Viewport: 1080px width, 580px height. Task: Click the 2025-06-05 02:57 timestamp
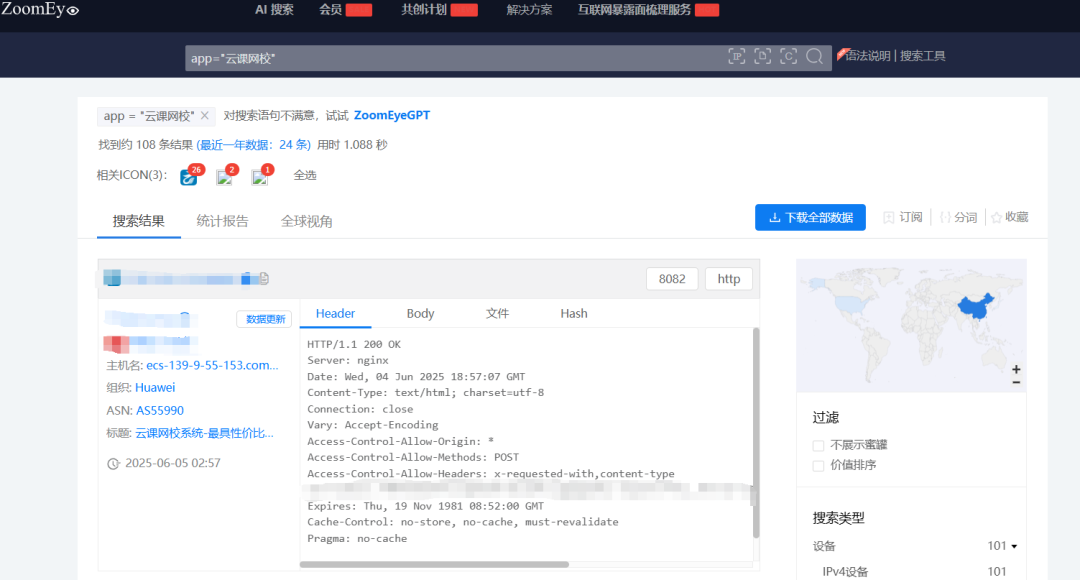(172, 463)
